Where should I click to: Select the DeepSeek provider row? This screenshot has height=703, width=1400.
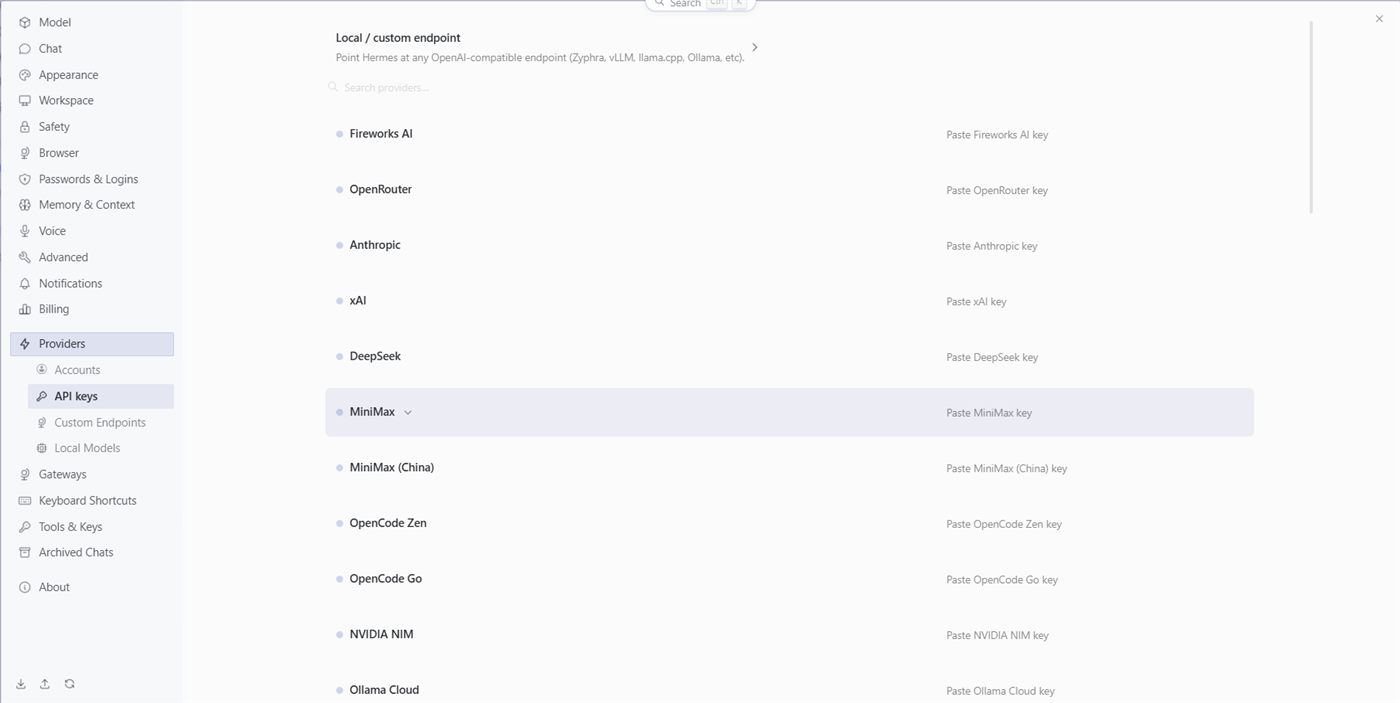[789, 357]
